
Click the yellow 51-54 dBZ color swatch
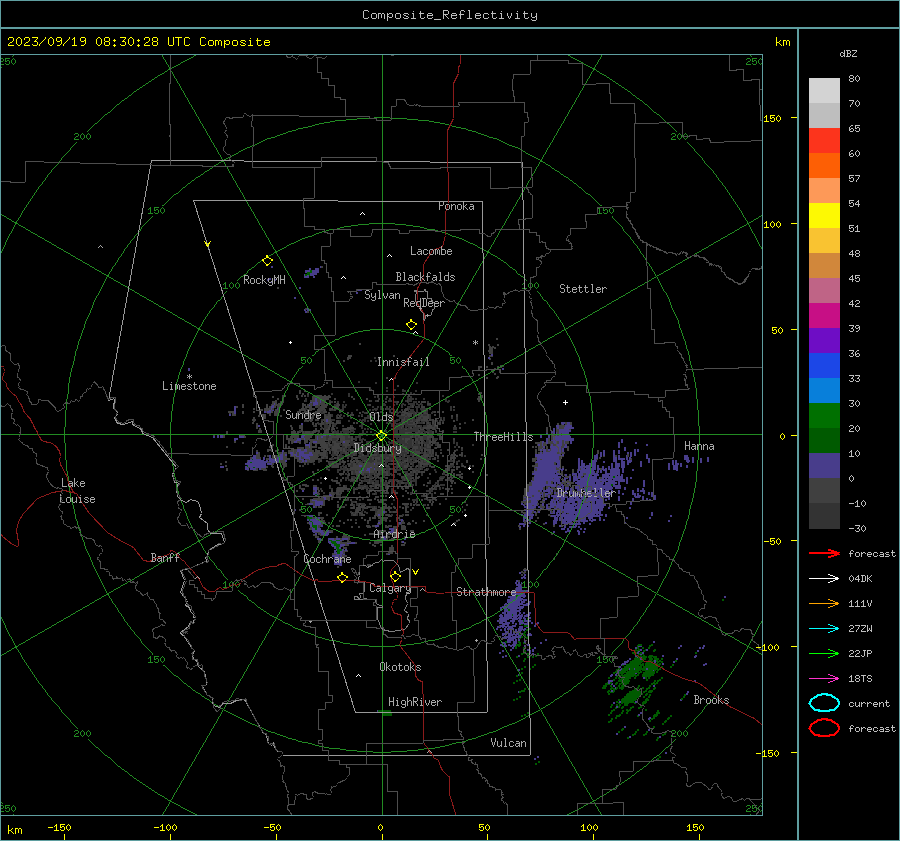coord(824,216)
